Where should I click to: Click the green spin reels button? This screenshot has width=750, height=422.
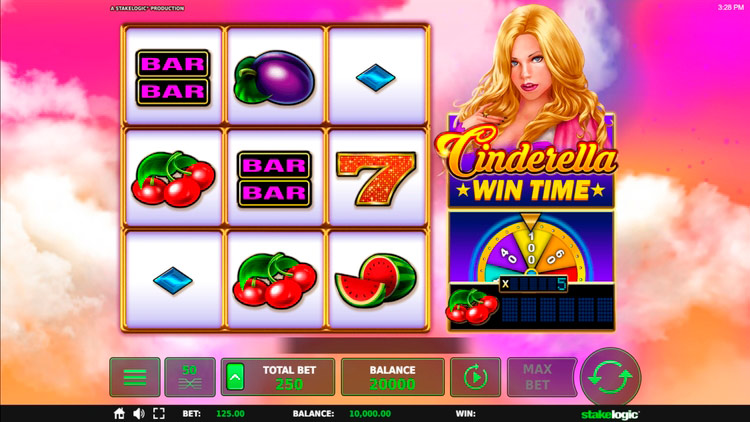pos(610,377)
